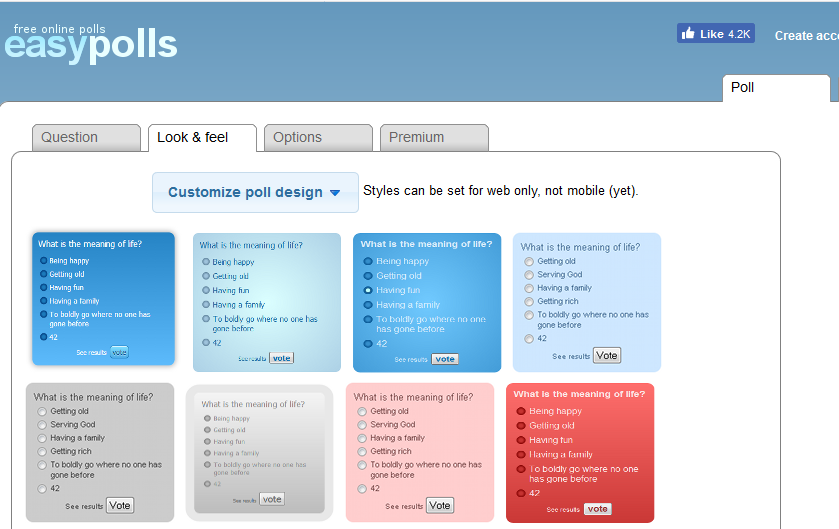
Task: Click the easypolls logo
Action: [x=90, y=43]
